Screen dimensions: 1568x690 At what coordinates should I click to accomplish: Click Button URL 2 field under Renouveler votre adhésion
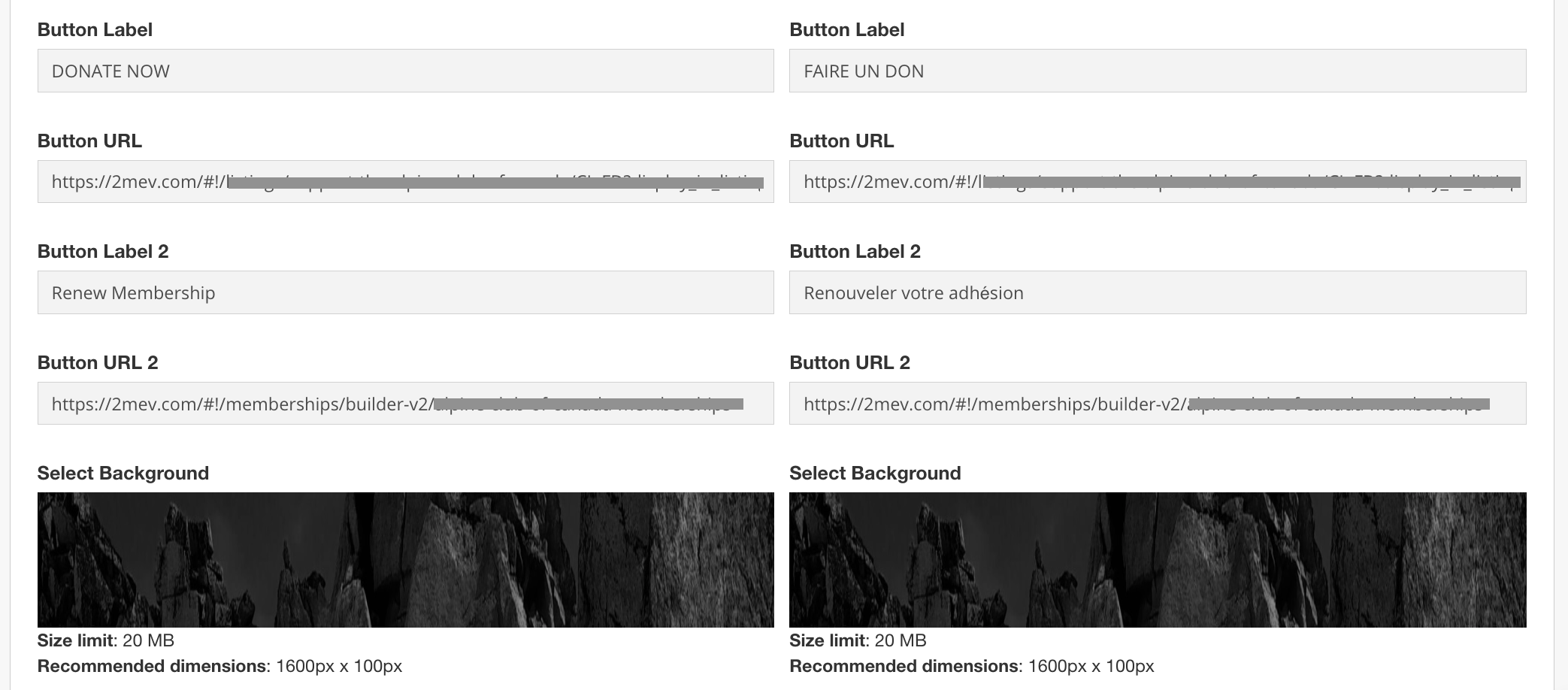point(1157,404)
